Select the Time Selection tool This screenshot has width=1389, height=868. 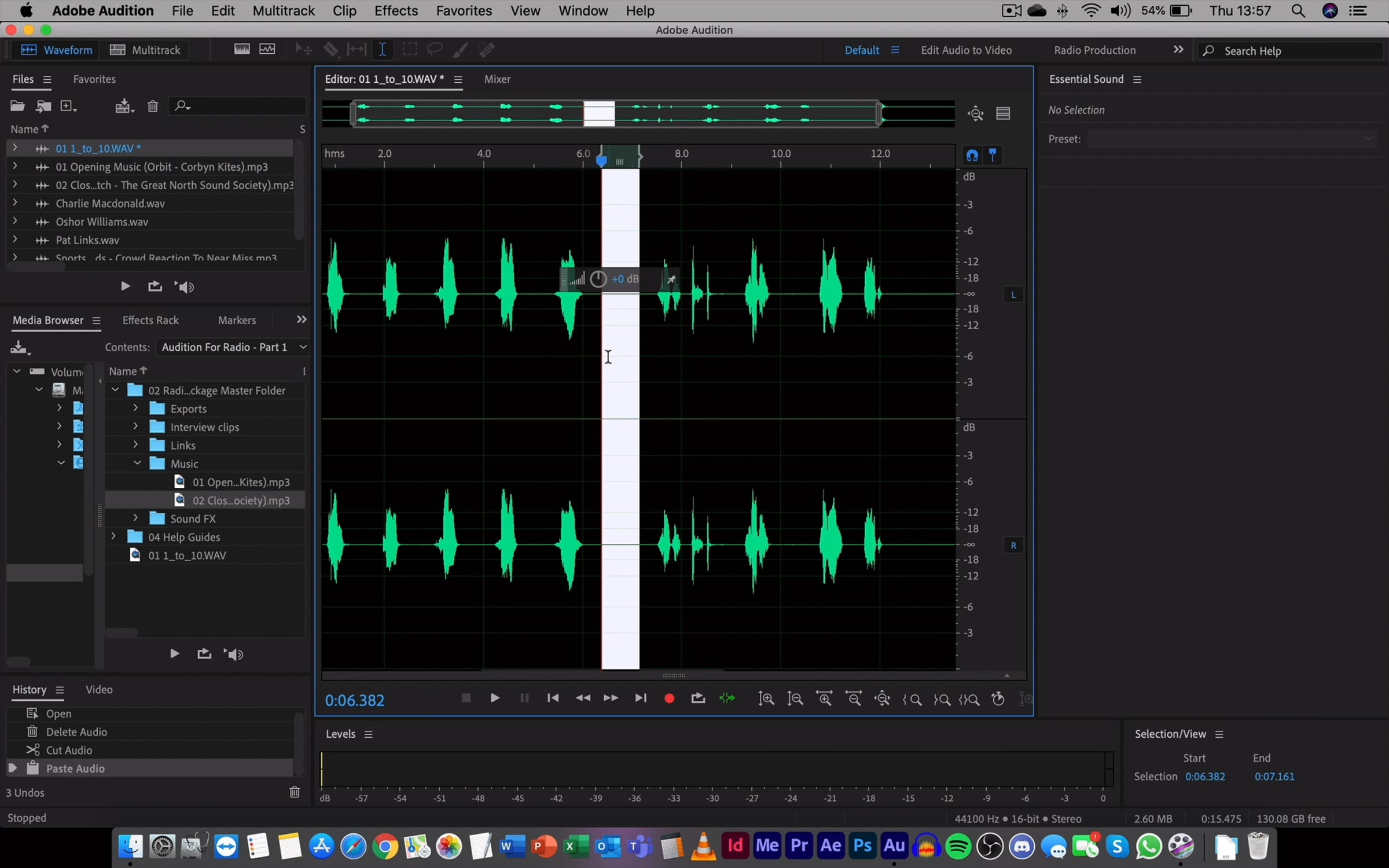pos(383,50)
